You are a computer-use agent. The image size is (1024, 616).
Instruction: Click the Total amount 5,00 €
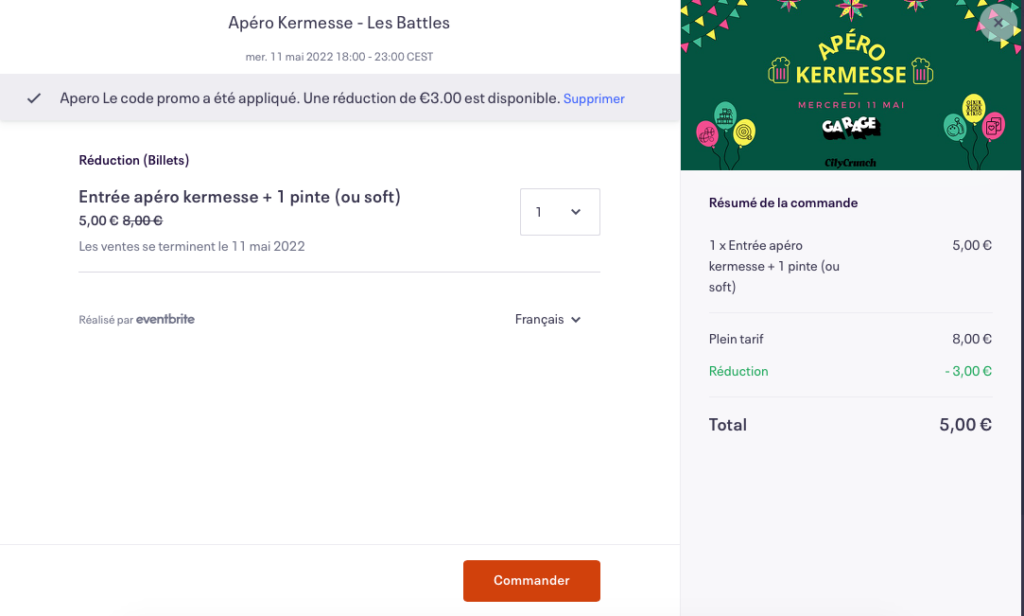[965, 425]
